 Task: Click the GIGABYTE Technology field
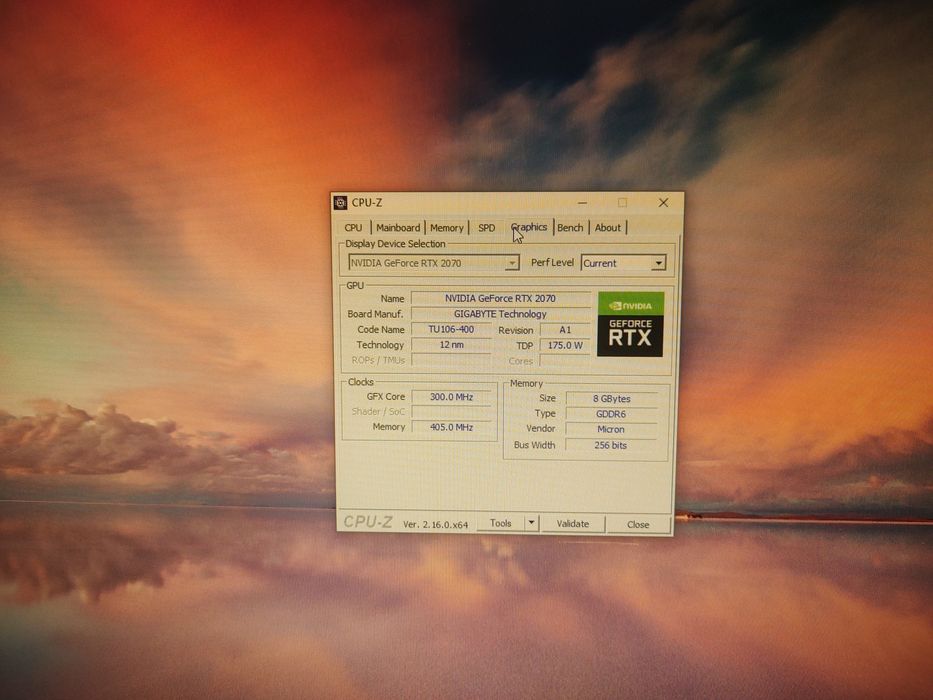click(500, 314)
